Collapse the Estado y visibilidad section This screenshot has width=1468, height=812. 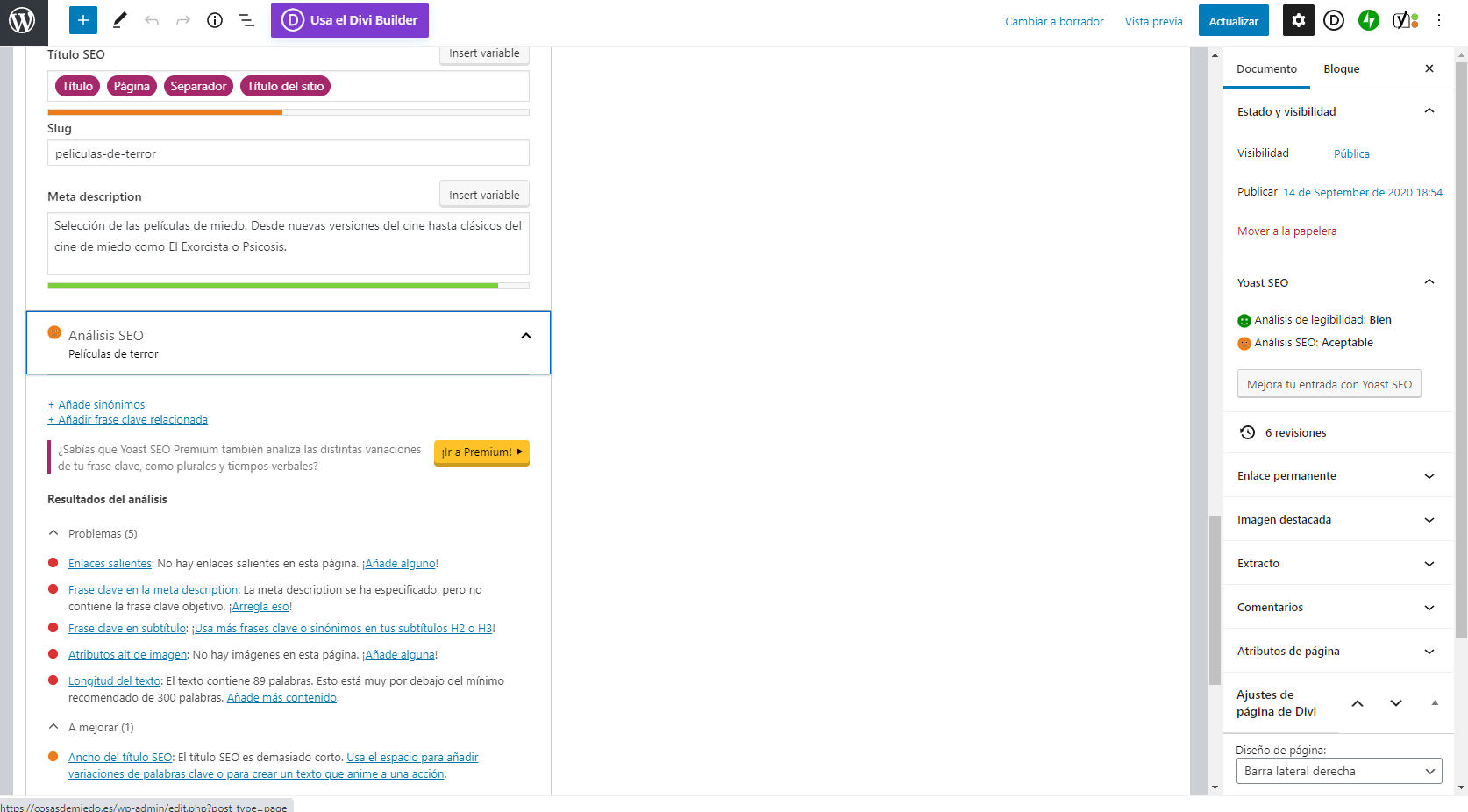click(x=1429, y=111)
